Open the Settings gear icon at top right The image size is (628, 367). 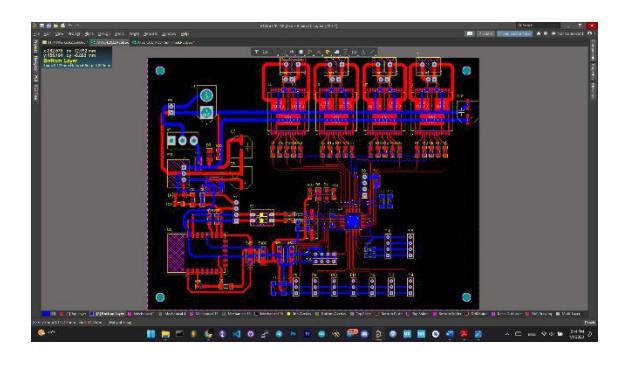[545, 34]
